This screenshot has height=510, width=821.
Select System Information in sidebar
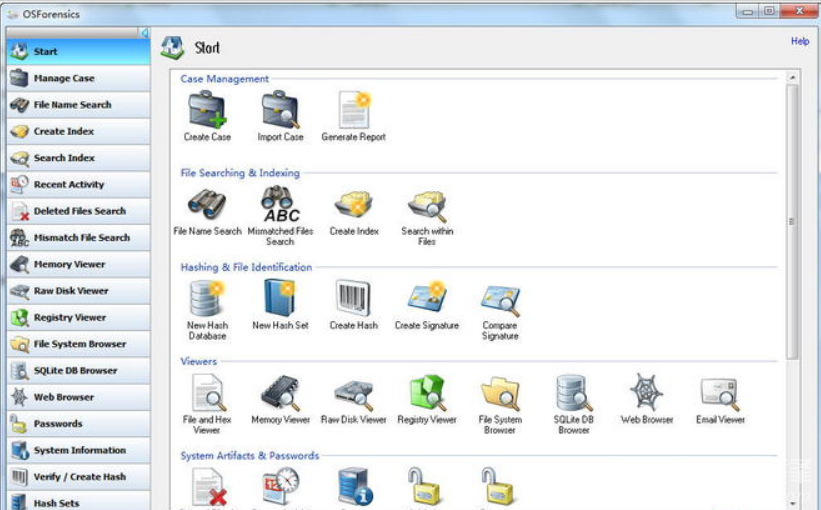(x=79, y=450)
